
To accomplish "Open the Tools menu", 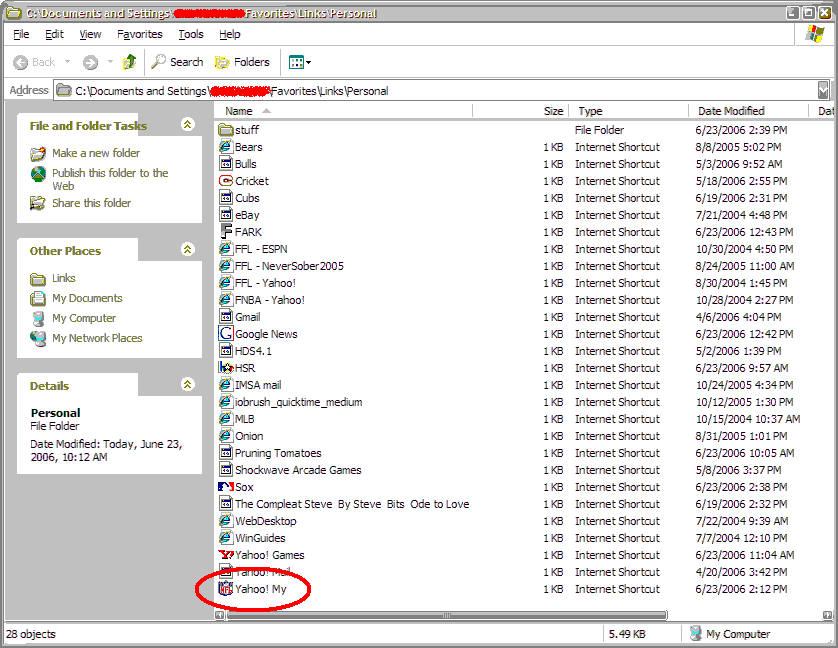I will (191, 34).
